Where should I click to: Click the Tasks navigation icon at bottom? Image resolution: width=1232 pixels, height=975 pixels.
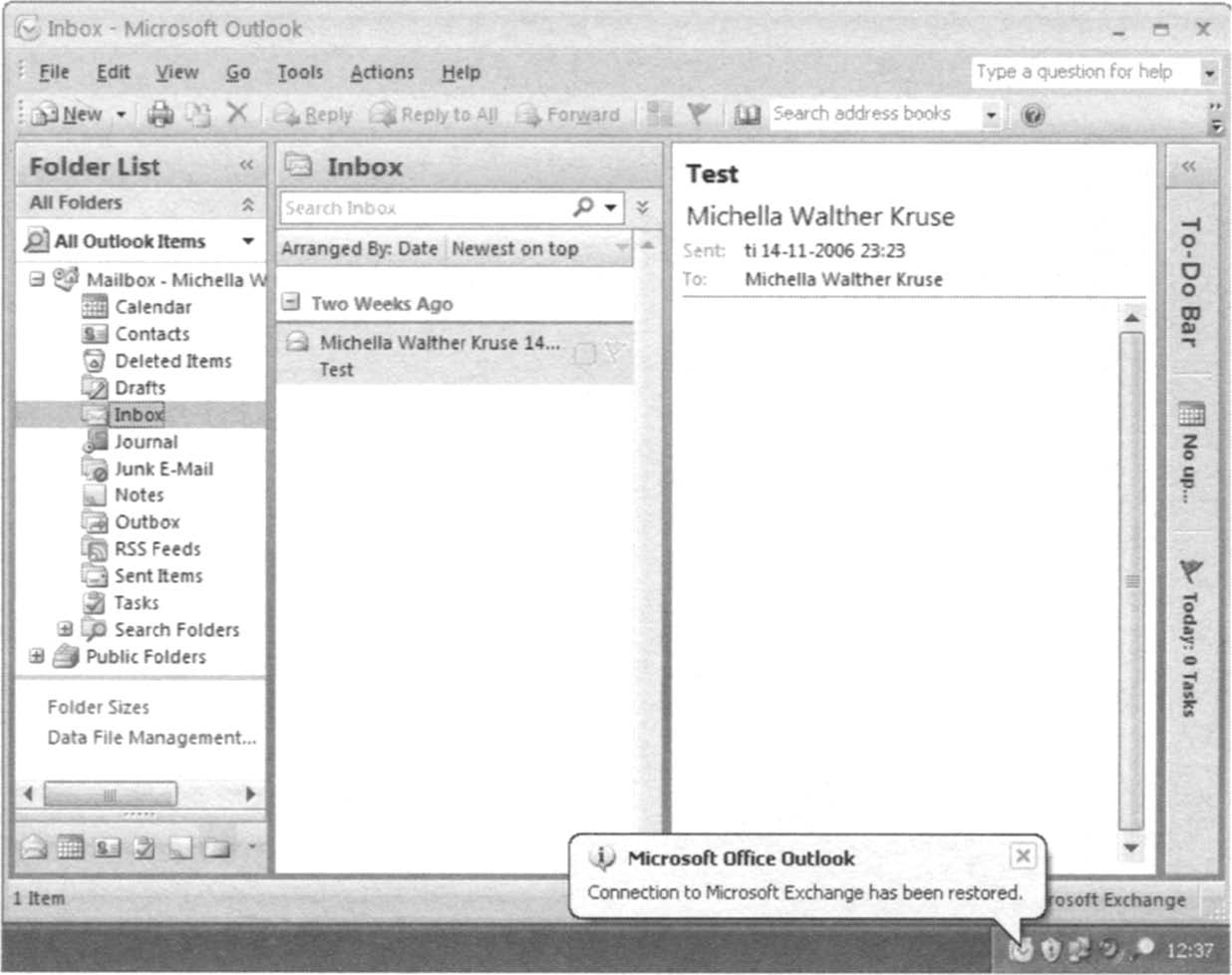144,848
